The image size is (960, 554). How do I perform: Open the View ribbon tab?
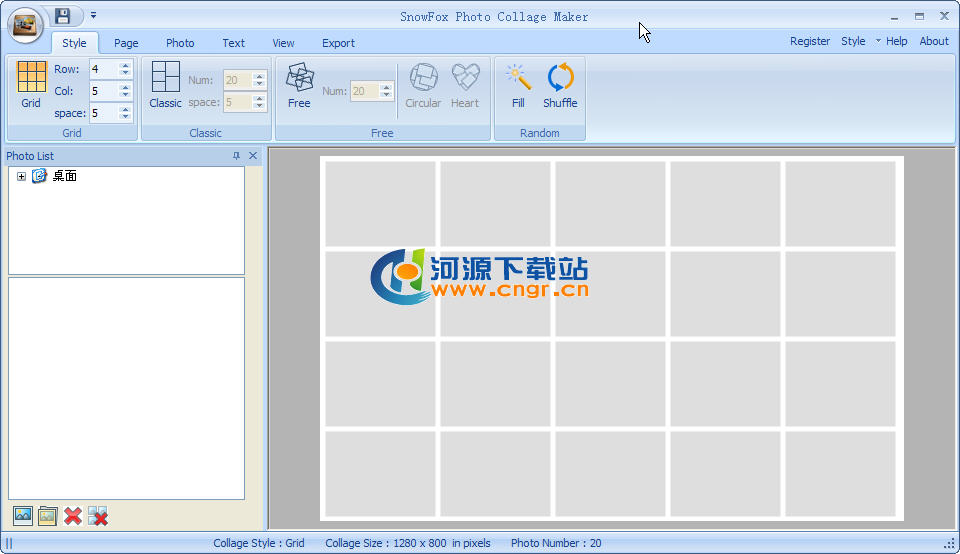coord(283,43)
